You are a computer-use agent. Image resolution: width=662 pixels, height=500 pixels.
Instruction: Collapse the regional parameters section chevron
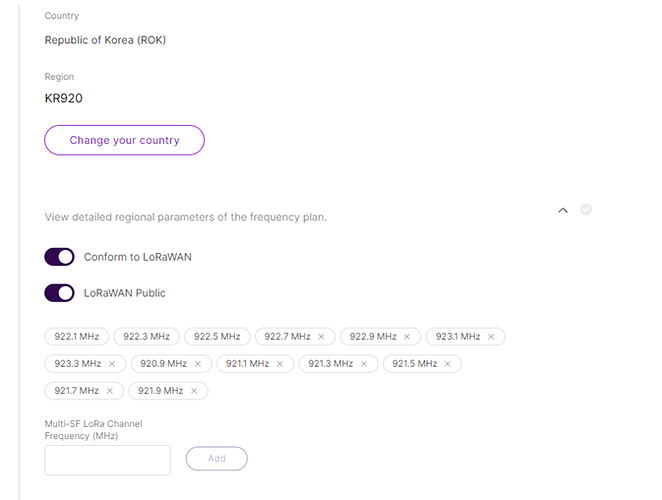pos(563,210)
